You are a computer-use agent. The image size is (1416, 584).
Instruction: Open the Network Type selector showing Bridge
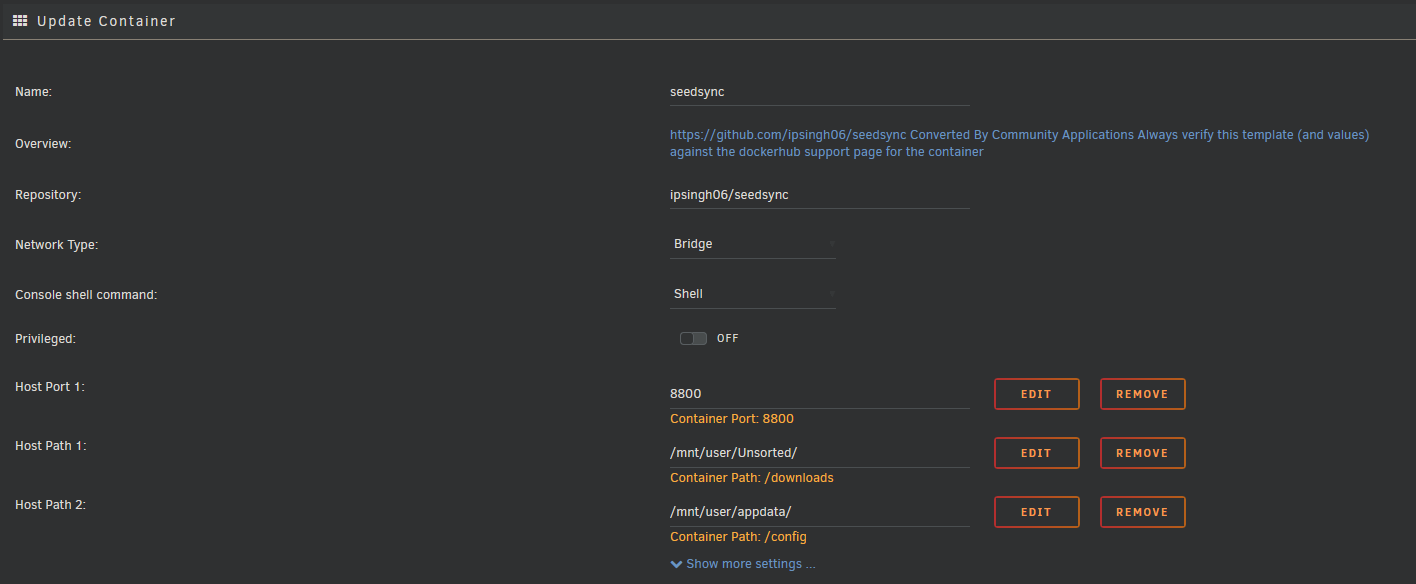(x=750, y=243)
